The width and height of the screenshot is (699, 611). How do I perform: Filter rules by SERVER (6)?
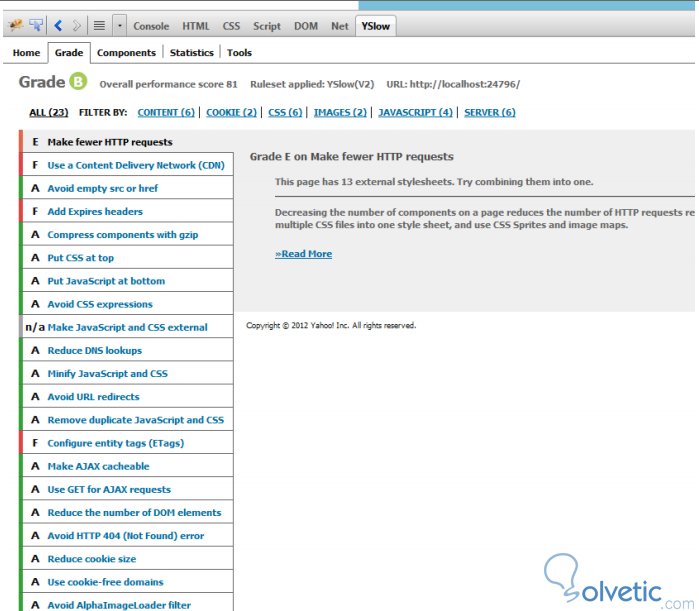point(490,112)
